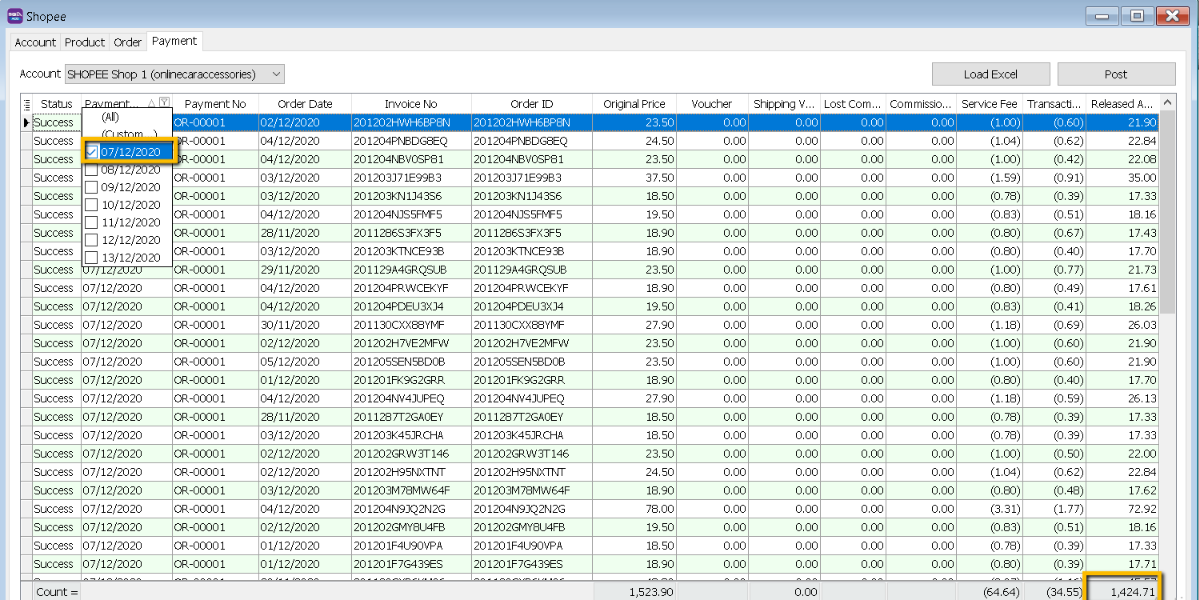
Task: Click the scrollbar up arrow
Action: (x=1169, y=104)
